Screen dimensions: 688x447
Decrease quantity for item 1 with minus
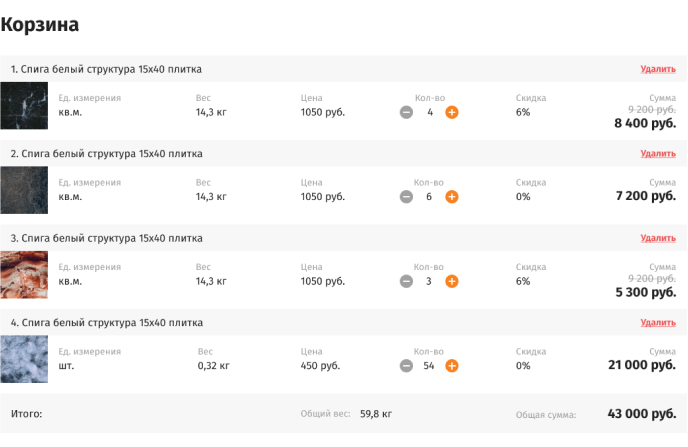(406, 112)
